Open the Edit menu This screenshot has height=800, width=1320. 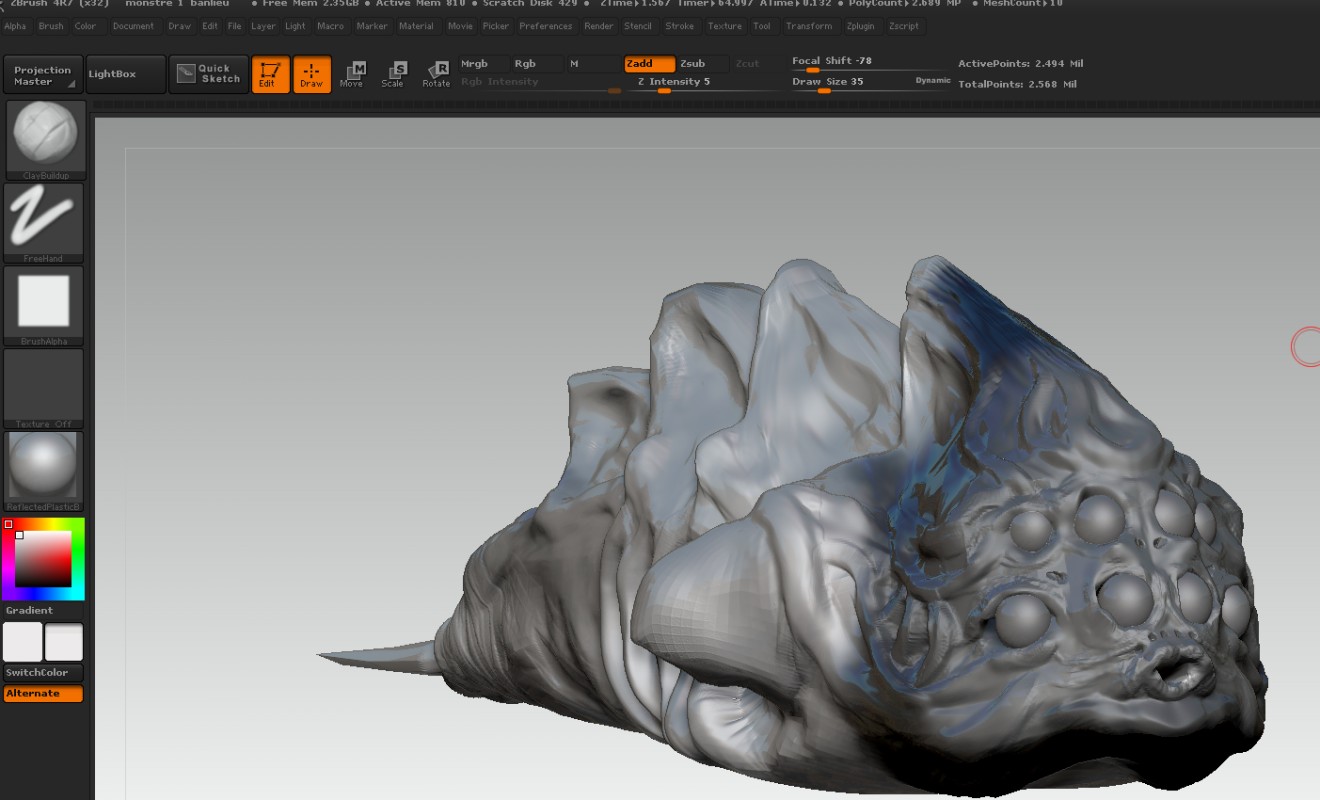click(x=210, y=26)
